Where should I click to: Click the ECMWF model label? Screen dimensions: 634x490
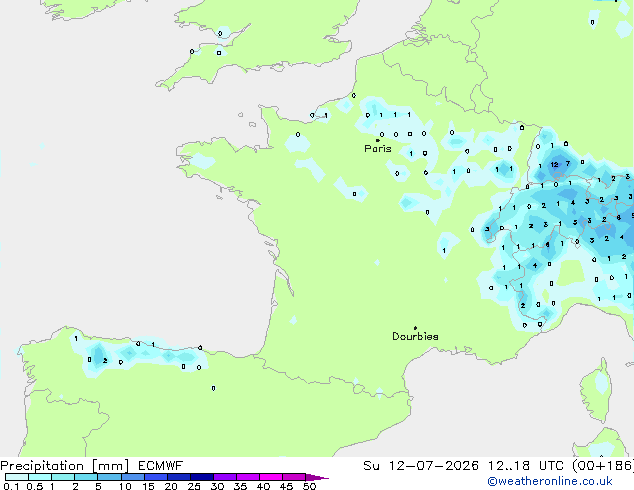tap(161, 466)
